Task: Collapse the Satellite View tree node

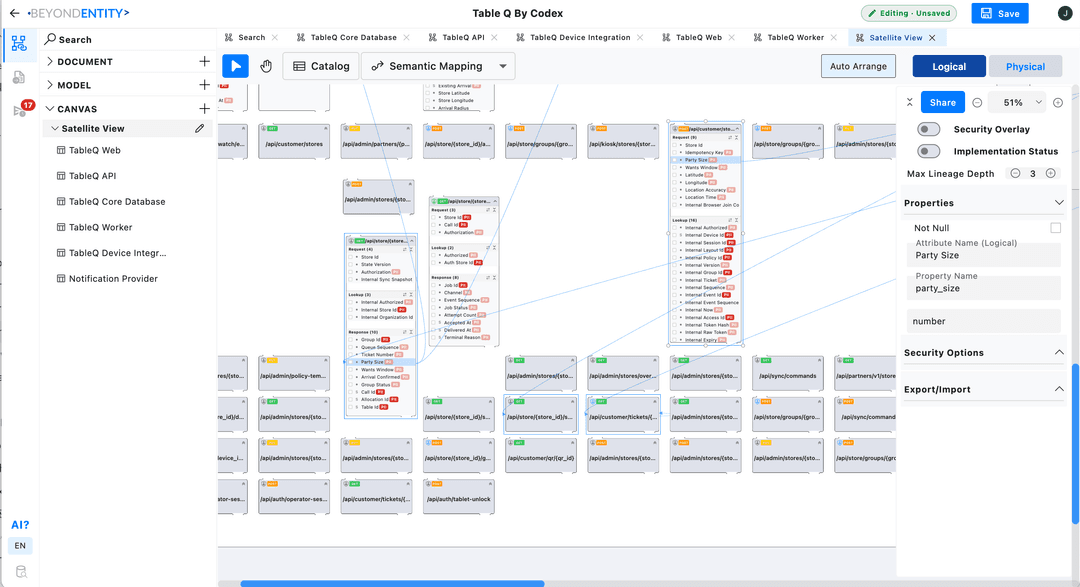Action: coord(55,128)
